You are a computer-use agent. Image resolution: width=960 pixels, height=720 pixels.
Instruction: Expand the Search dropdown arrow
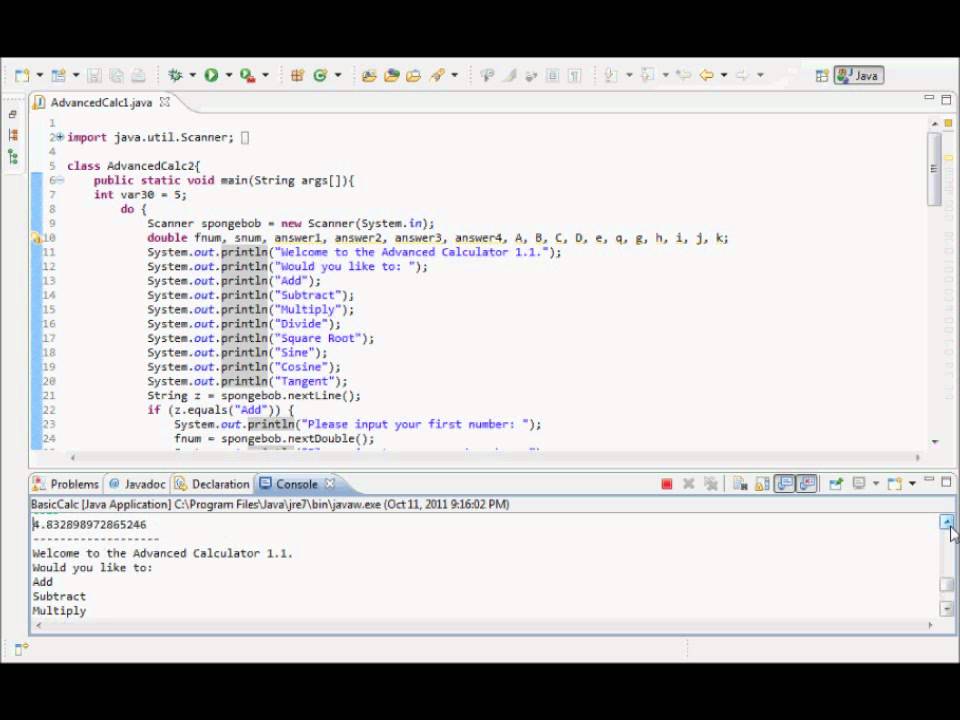point(454,75)
